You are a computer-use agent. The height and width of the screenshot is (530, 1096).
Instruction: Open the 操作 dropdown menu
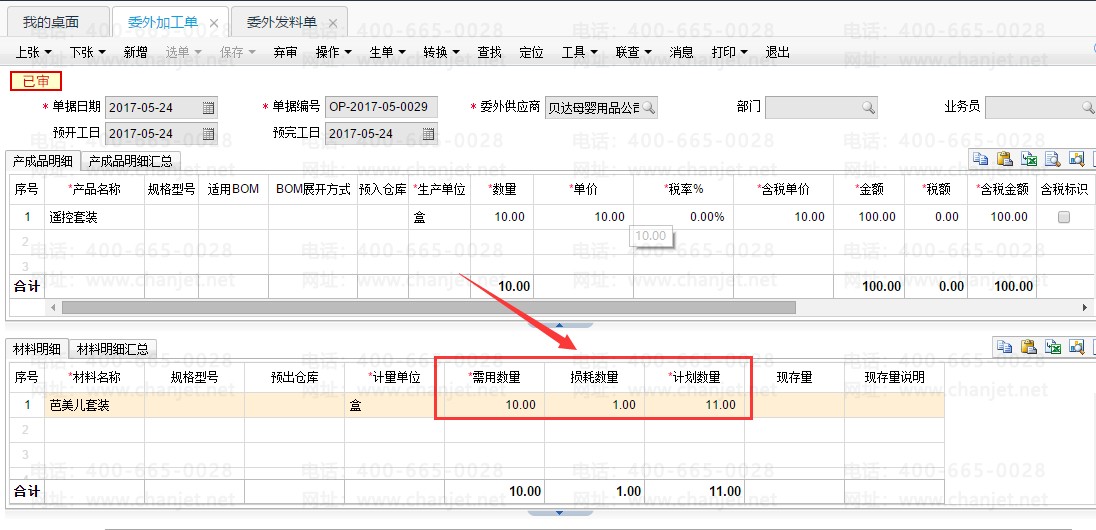333,52
